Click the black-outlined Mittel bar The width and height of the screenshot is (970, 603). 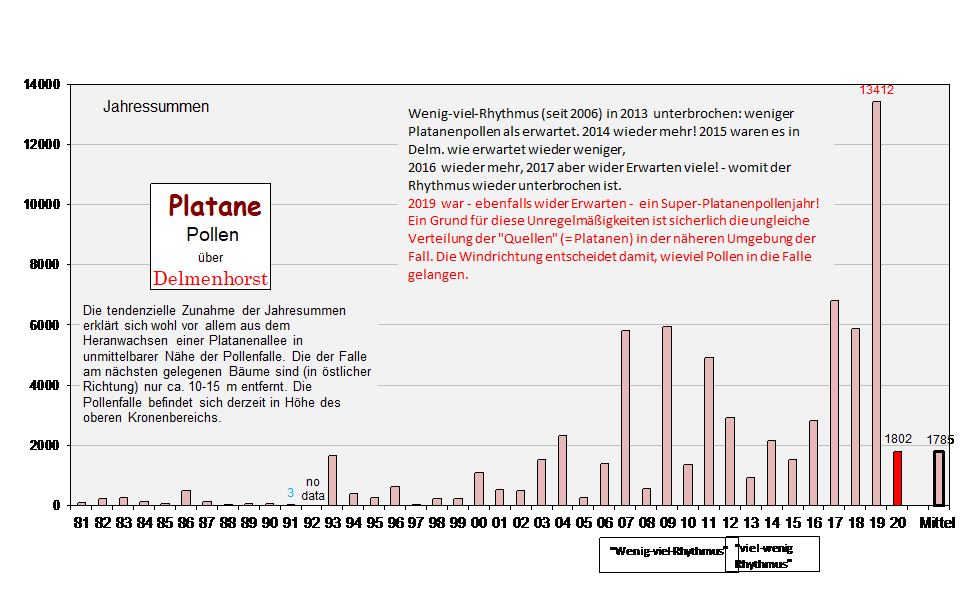pos(939,478)
